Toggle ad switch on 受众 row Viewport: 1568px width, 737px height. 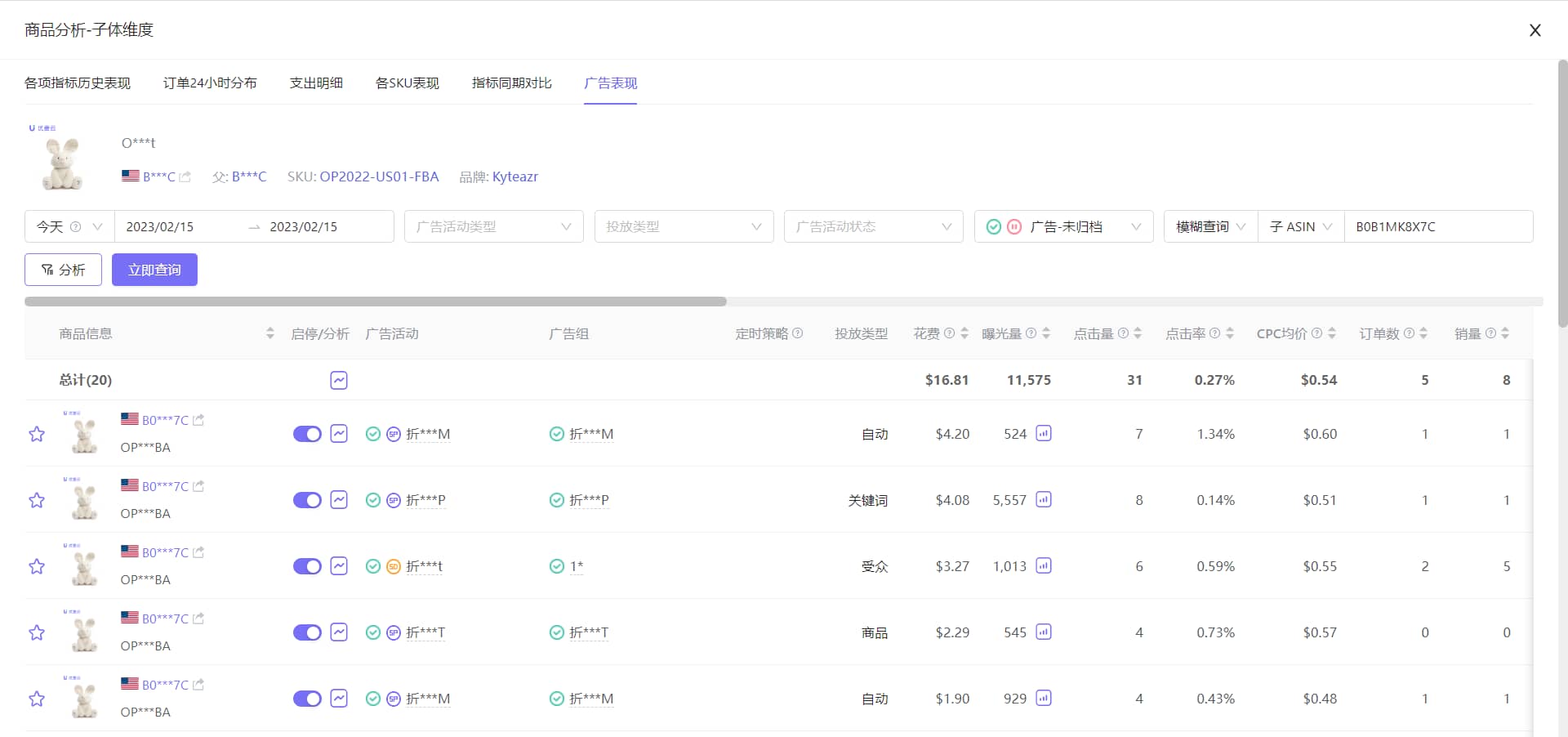(307, 566)
